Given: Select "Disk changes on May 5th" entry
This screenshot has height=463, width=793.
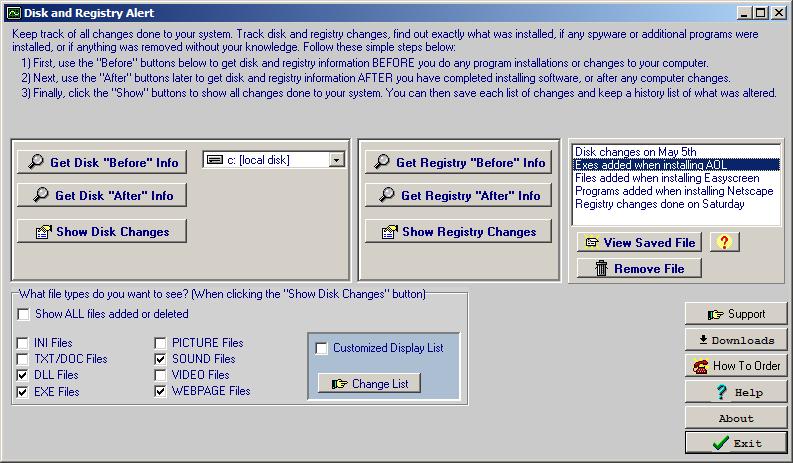Looking at the screenshot, I should [676, 151].
